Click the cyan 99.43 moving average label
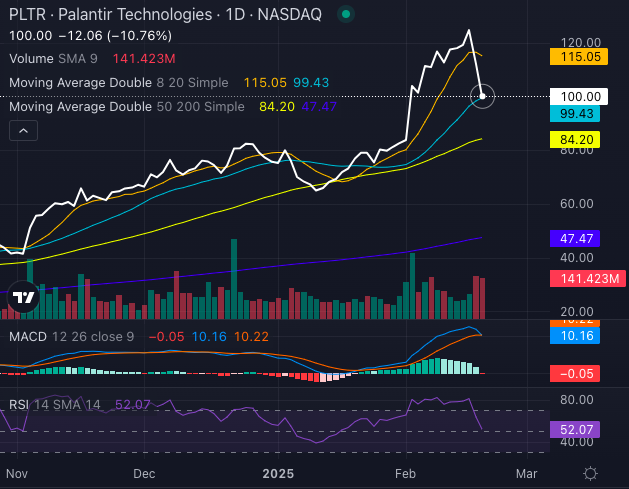The width and height of the screenshot is (629, 489). 579,114
